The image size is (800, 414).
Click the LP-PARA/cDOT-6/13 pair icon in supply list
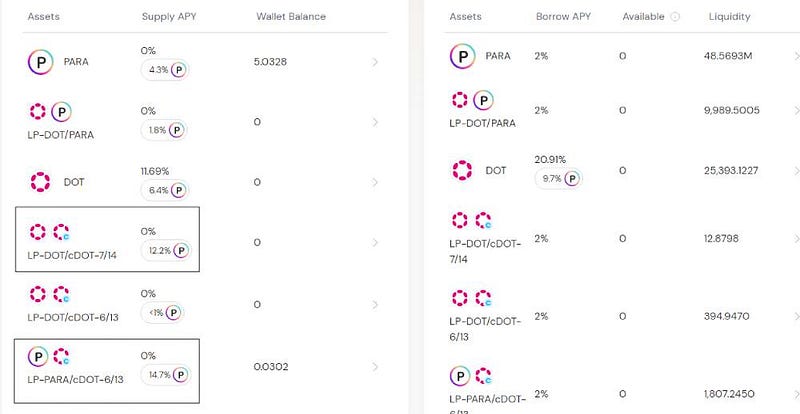(48, 358)
